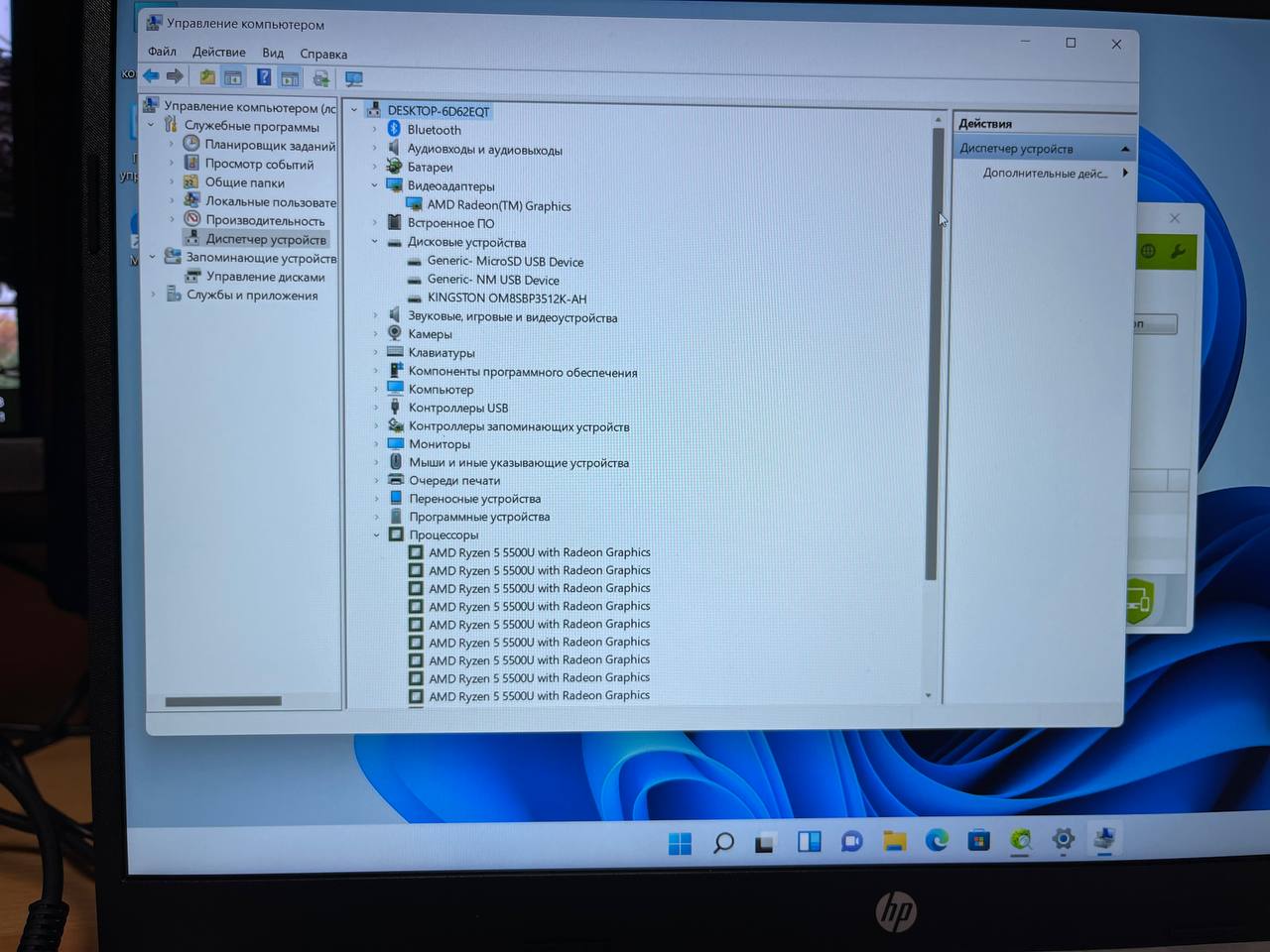Select KINGSTON OM8SBP3512K-AH disk

tap(507, 298)
